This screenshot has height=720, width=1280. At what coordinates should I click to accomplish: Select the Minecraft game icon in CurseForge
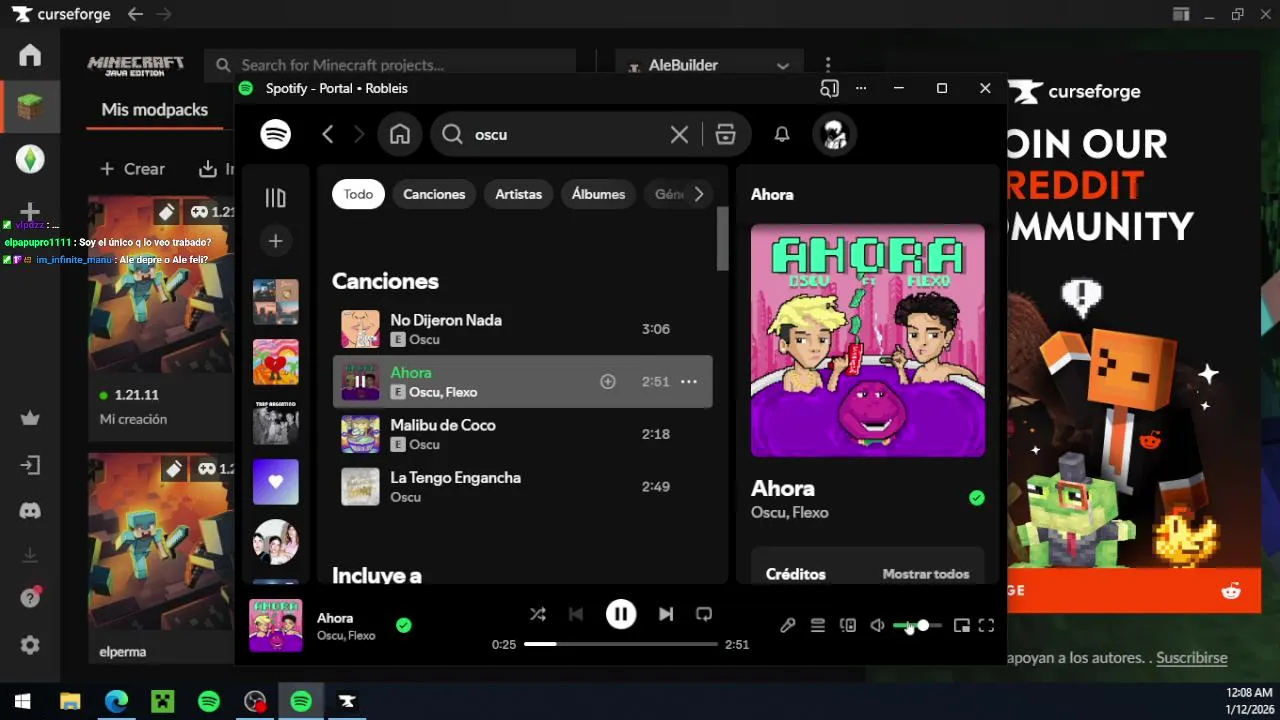pos(30,106)
